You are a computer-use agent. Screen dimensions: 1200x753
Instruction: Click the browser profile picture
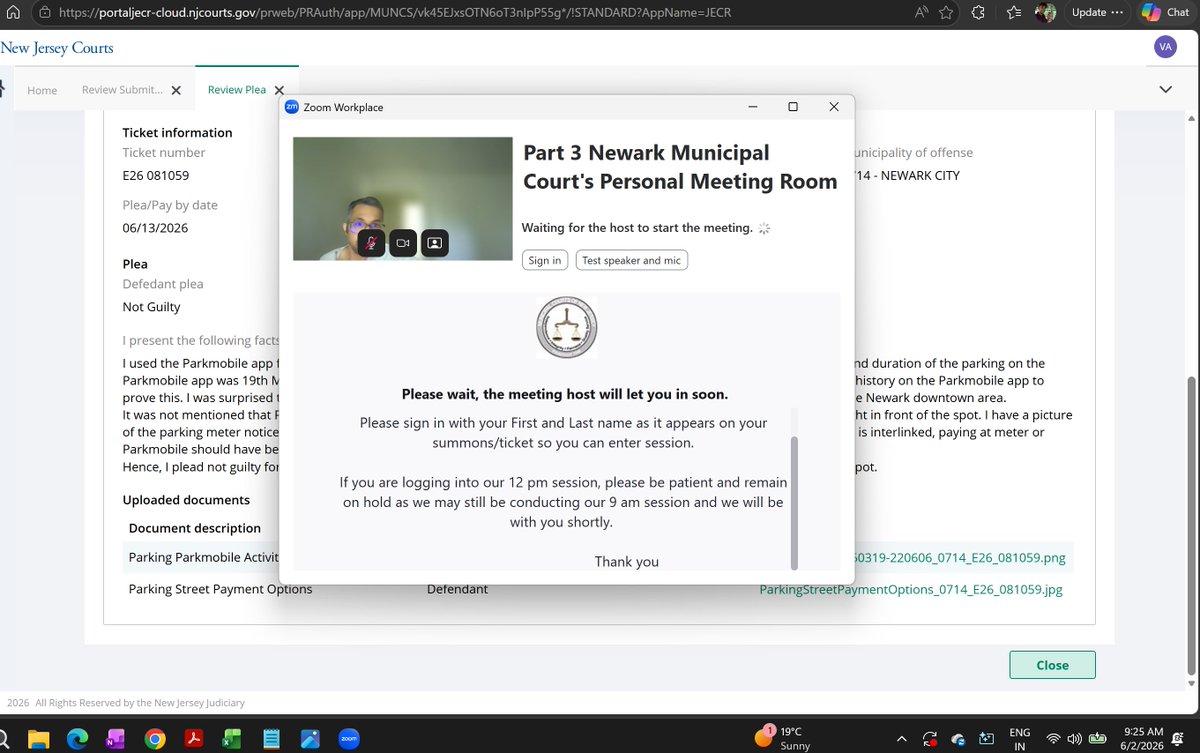[1045, 13]
